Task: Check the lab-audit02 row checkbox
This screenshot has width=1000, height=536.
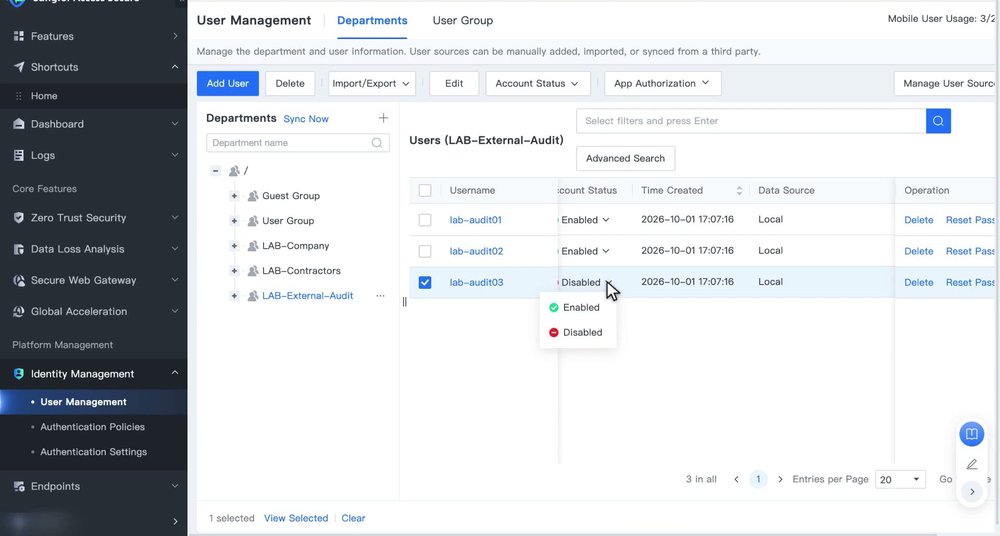Action: pyautogui.click(x=425, y=251)
